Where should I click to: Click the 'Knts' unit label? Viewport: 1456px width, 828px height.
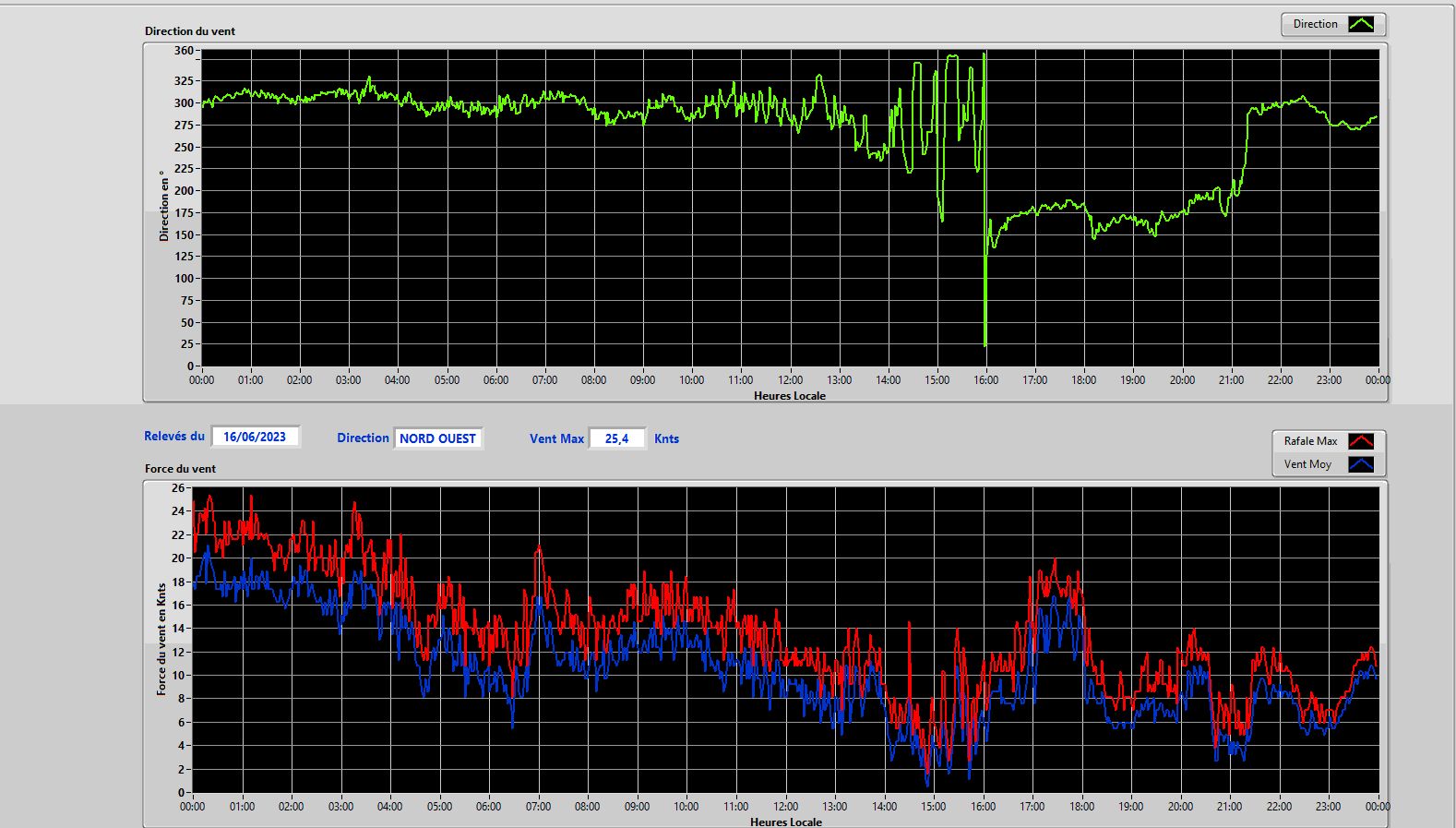pyautogui.click(x=666, y=439)
